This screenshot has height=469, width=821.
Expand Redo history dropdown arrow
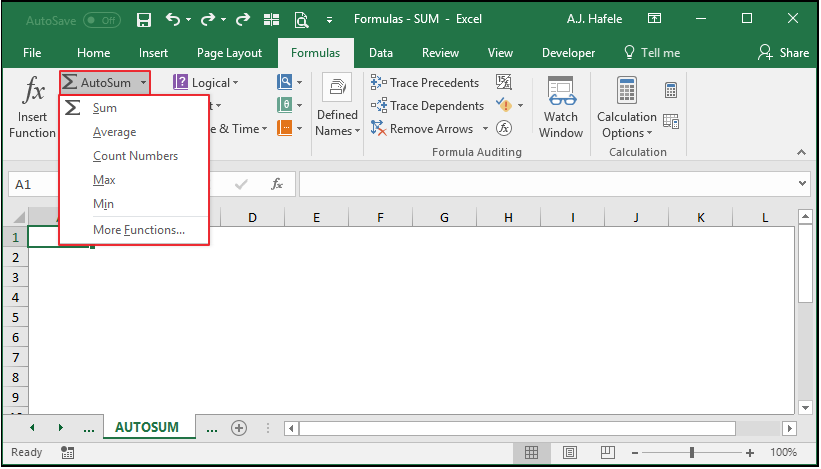224,20
